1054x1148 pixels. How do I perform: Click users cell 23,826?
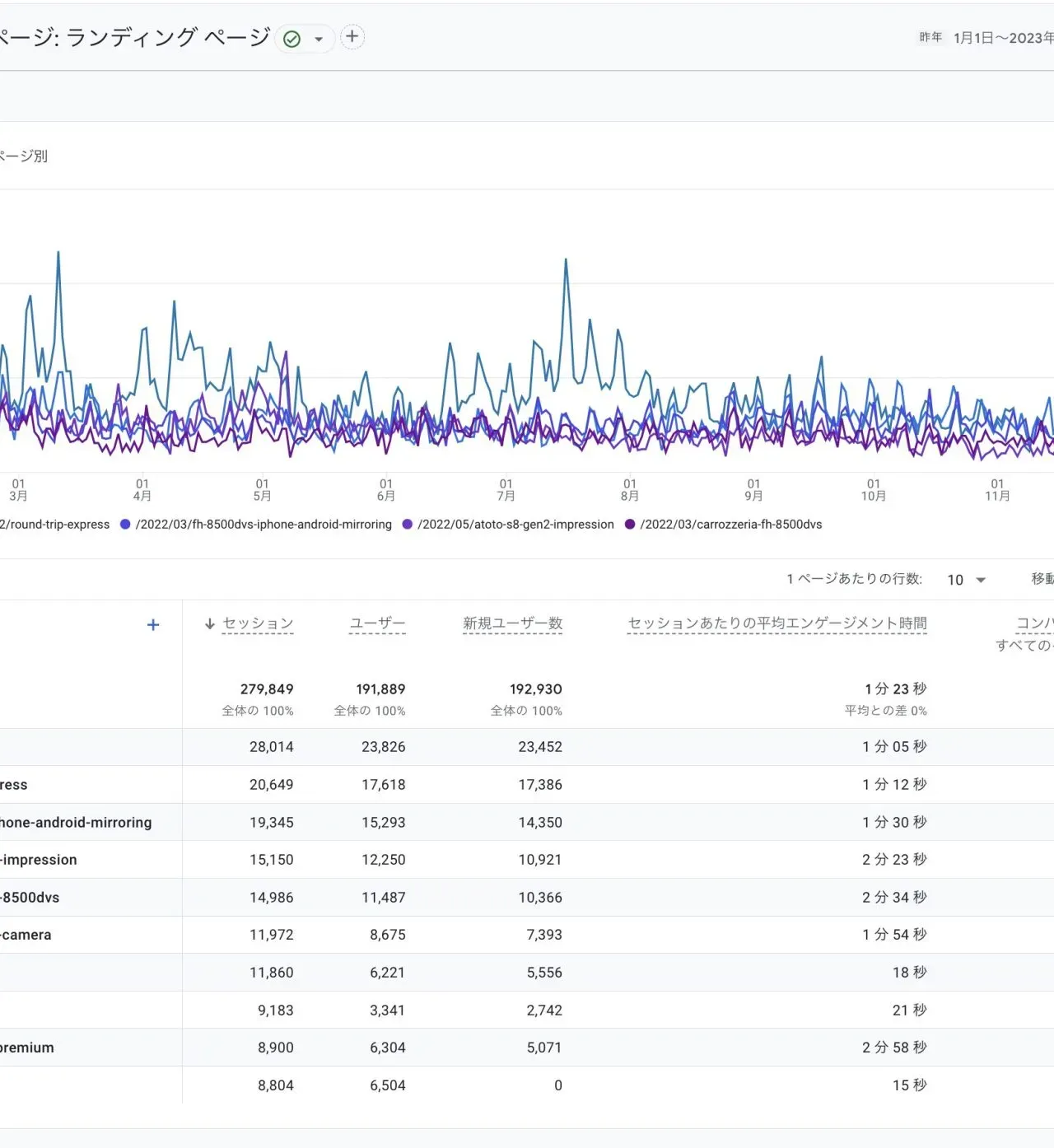pos(384,747)
